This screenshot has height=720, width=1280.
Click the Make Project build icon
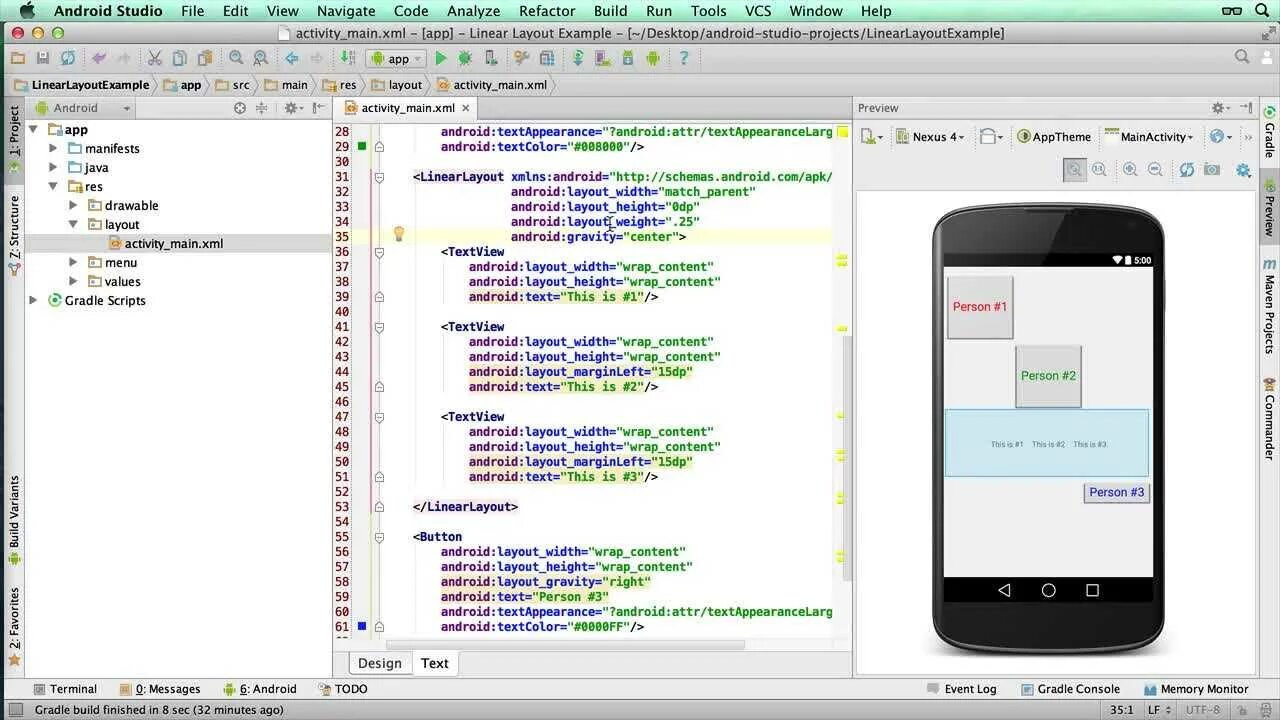(347, 58)
